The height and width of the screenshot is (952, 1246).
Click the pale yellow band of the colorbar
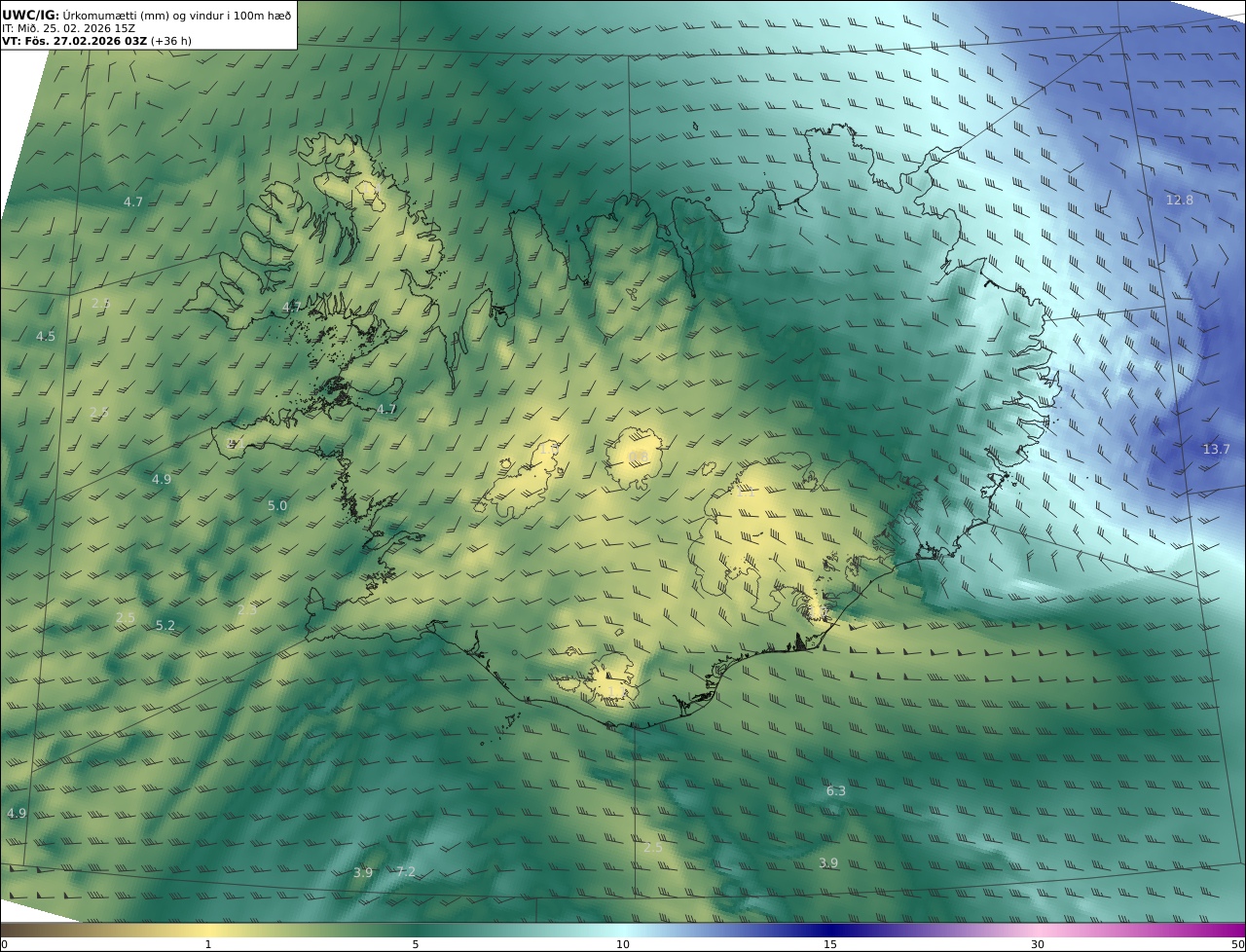(x=208, y=930)
